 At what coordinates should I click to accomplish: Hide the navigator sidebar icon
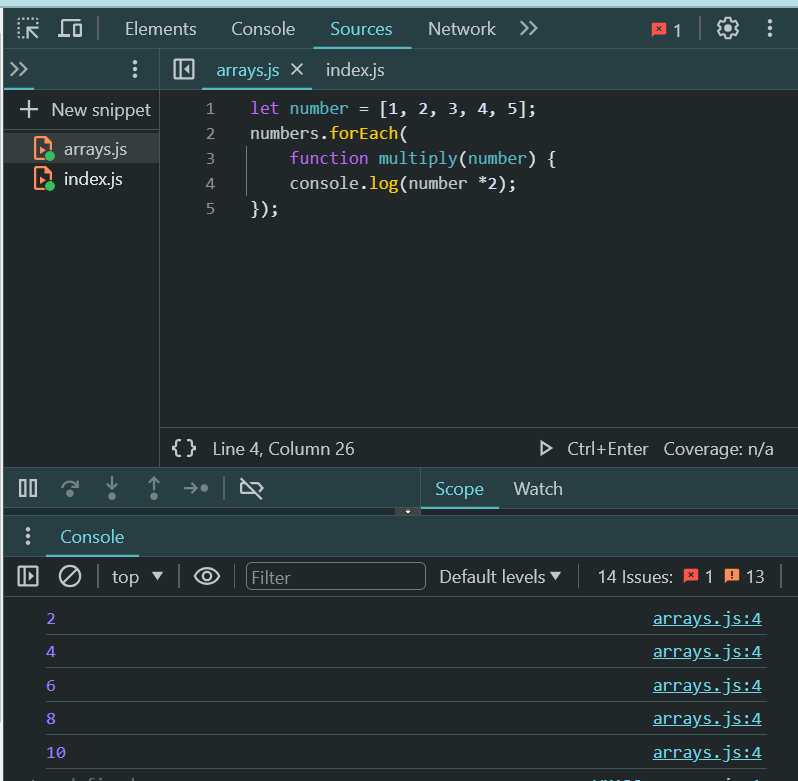(x=184, y=69)
